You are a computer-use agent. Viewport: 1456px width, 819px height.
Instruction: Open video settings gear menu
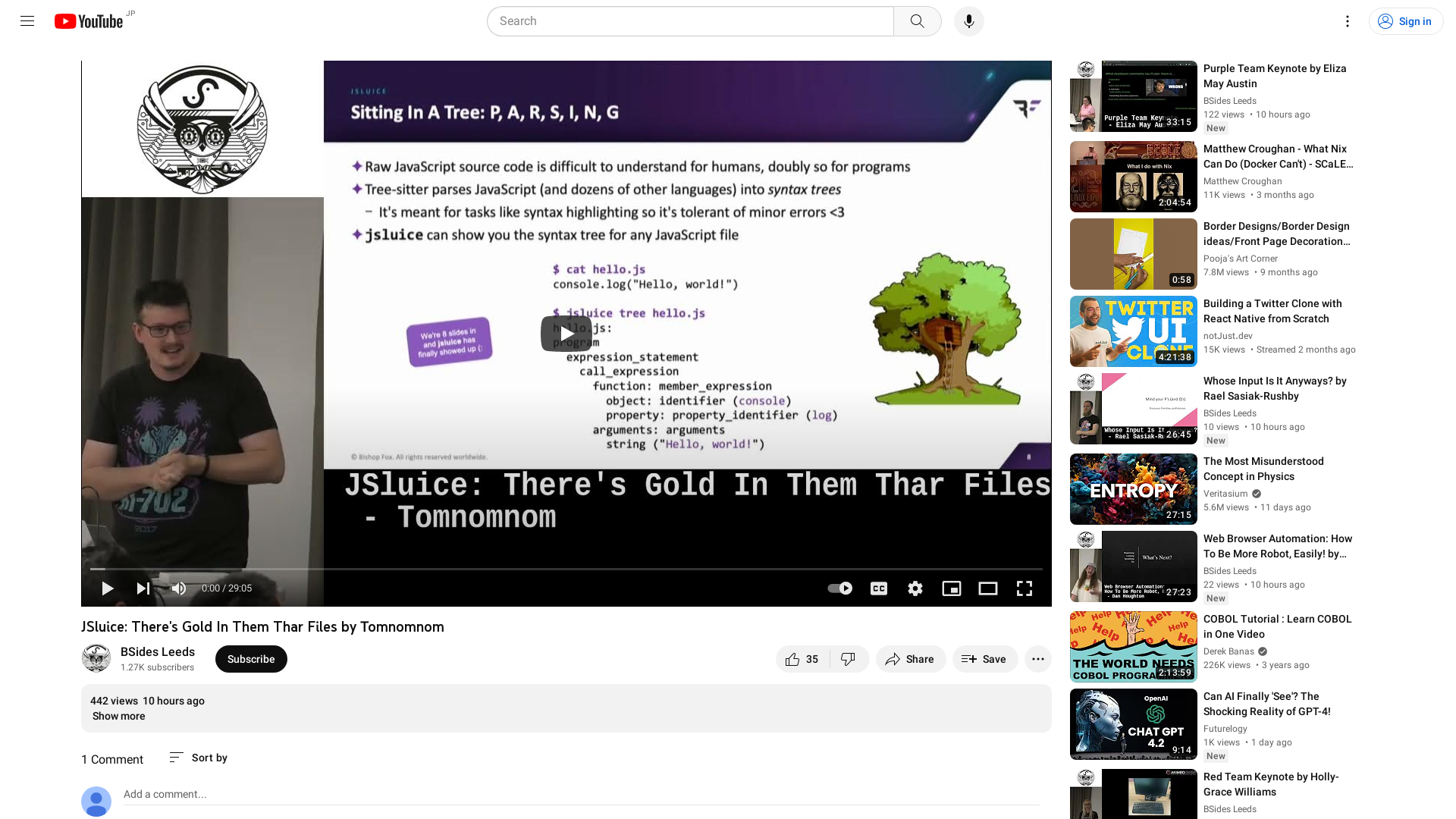(915, 588)
